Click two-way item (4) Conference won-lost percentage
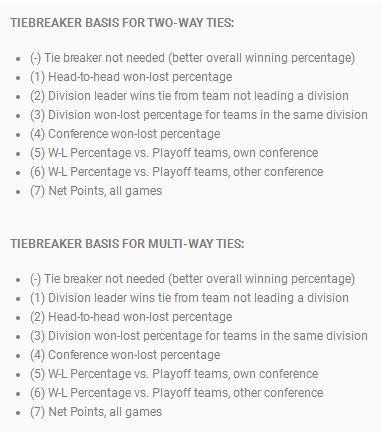381x432 pixels. point(125,134)
